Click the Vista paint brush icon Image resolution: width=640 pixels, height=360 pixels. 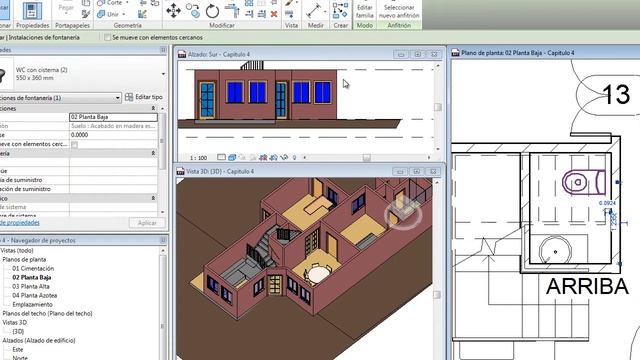click(x=289, y=3)
